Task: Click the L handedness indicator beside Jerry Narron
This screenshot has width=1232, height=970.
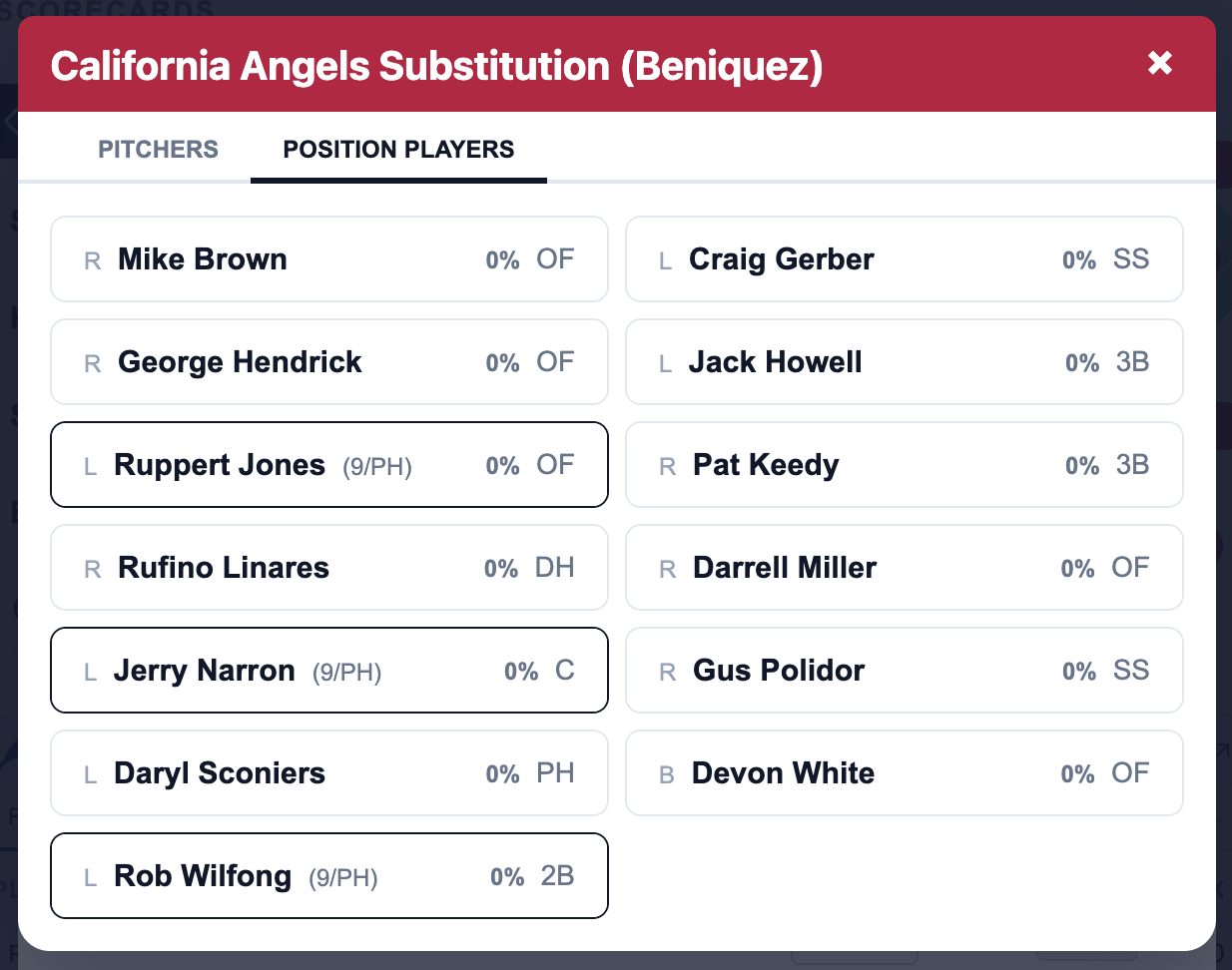Action: 90,671
